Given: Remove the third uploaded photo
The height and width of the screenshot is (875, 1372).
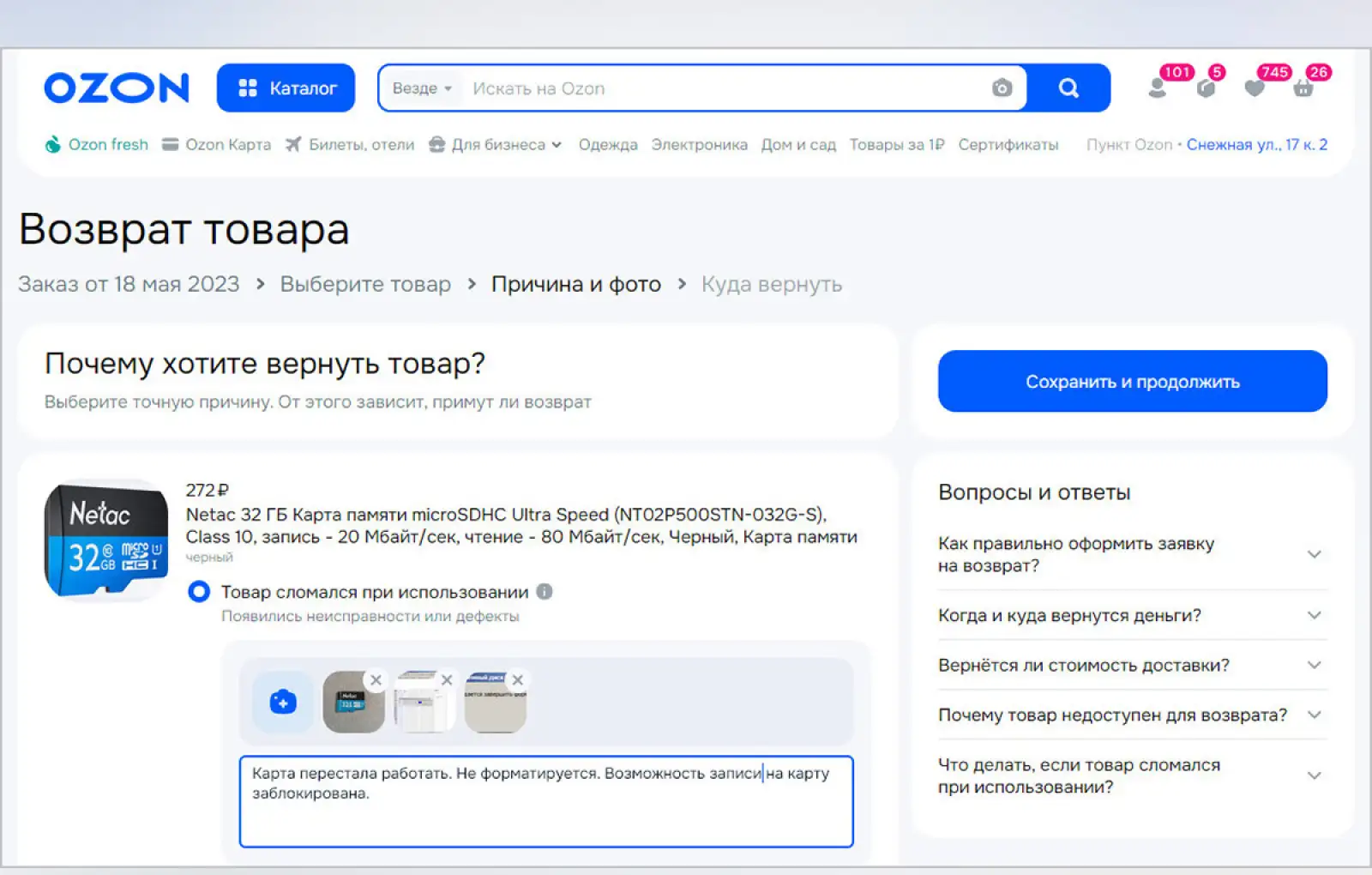Looking at the screenshot, I should (x=517, y=680).
